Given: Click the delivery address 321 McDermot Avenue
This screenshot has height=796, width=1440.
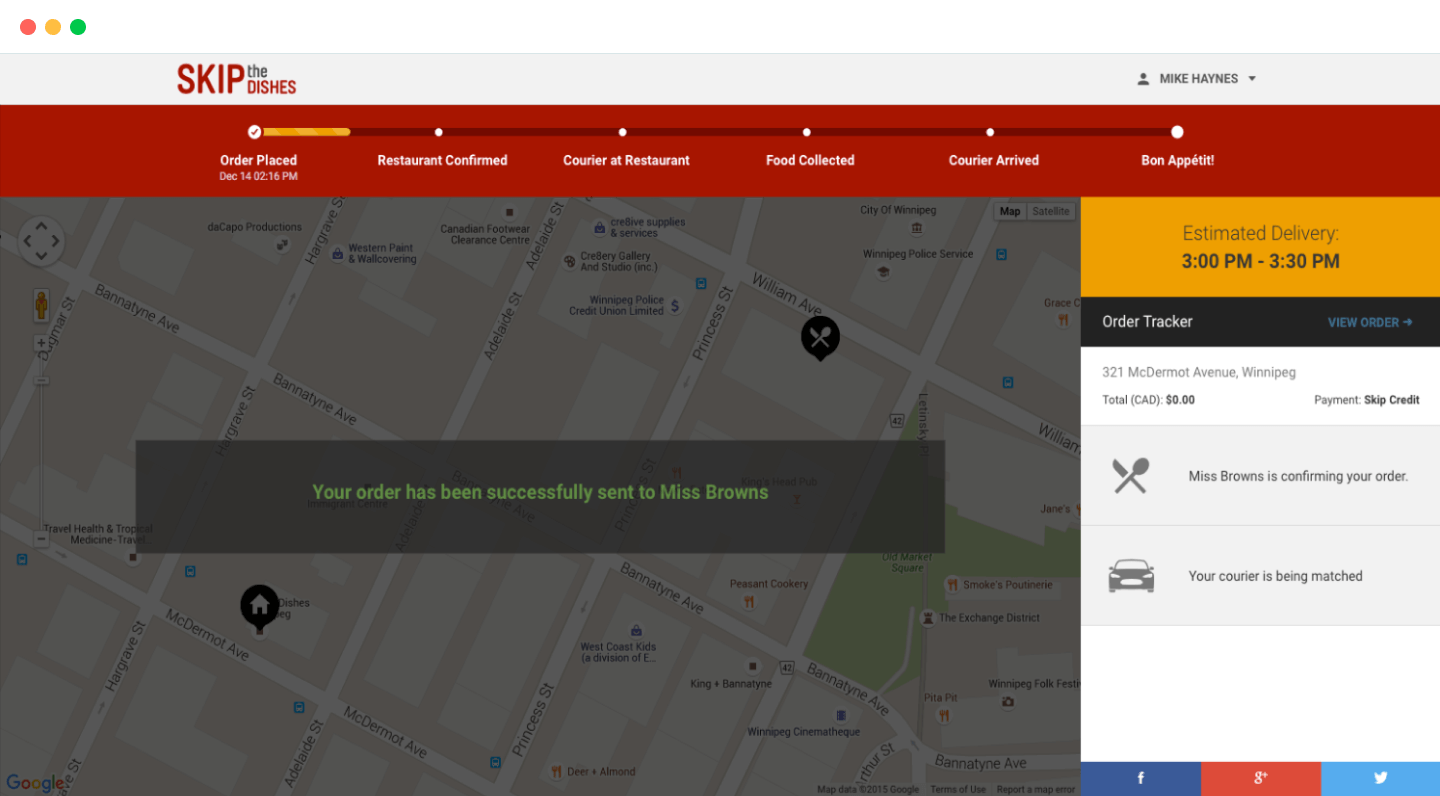Looking at the screenshot, I should coord(1199,372).
